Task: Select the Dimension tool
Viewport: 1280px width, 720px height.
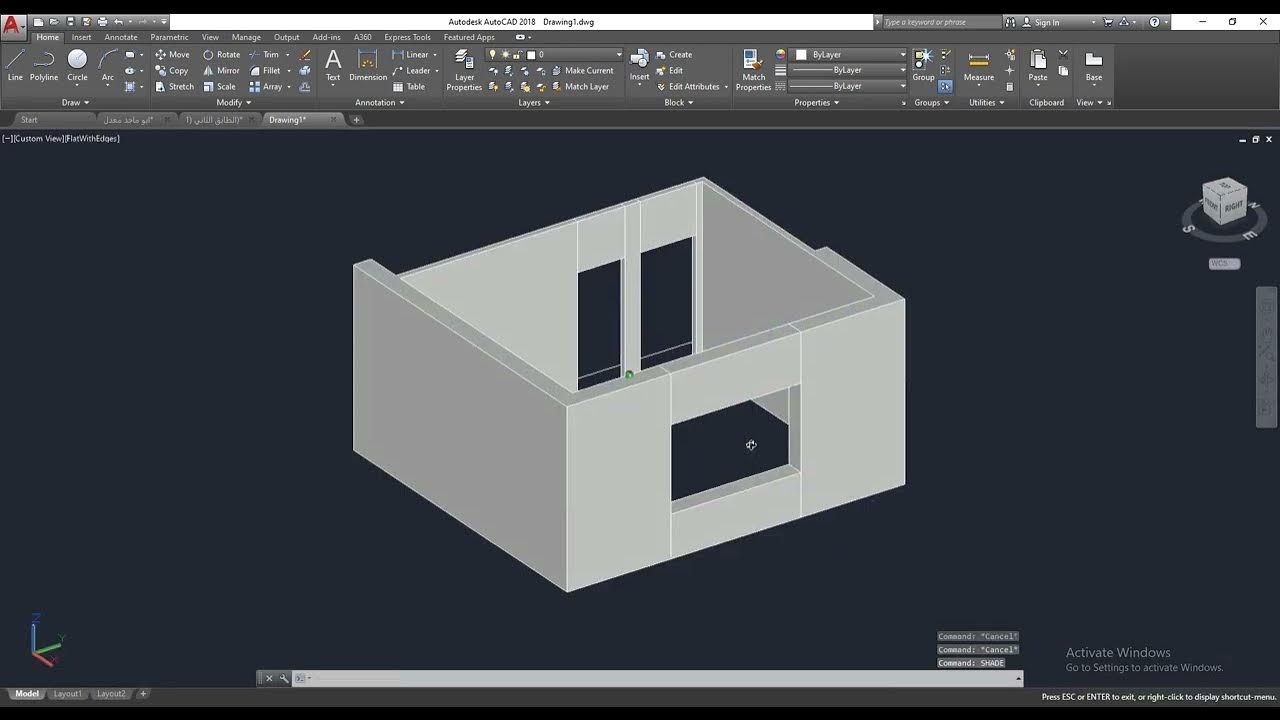Action: pyautogui.click(x=368, y=65)
